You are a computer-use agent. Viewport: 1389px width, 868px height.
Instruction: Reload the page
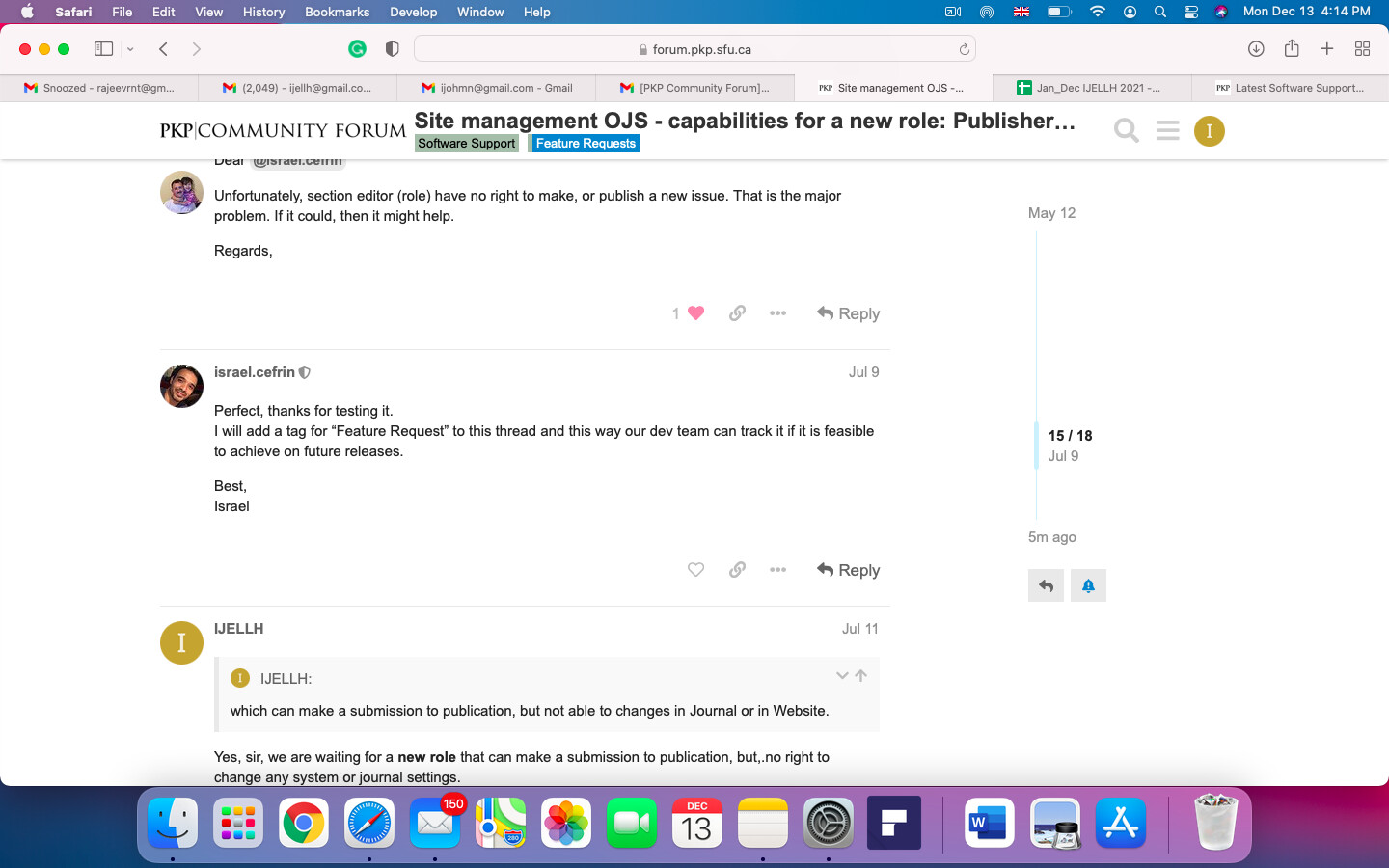tap(964, 49)
